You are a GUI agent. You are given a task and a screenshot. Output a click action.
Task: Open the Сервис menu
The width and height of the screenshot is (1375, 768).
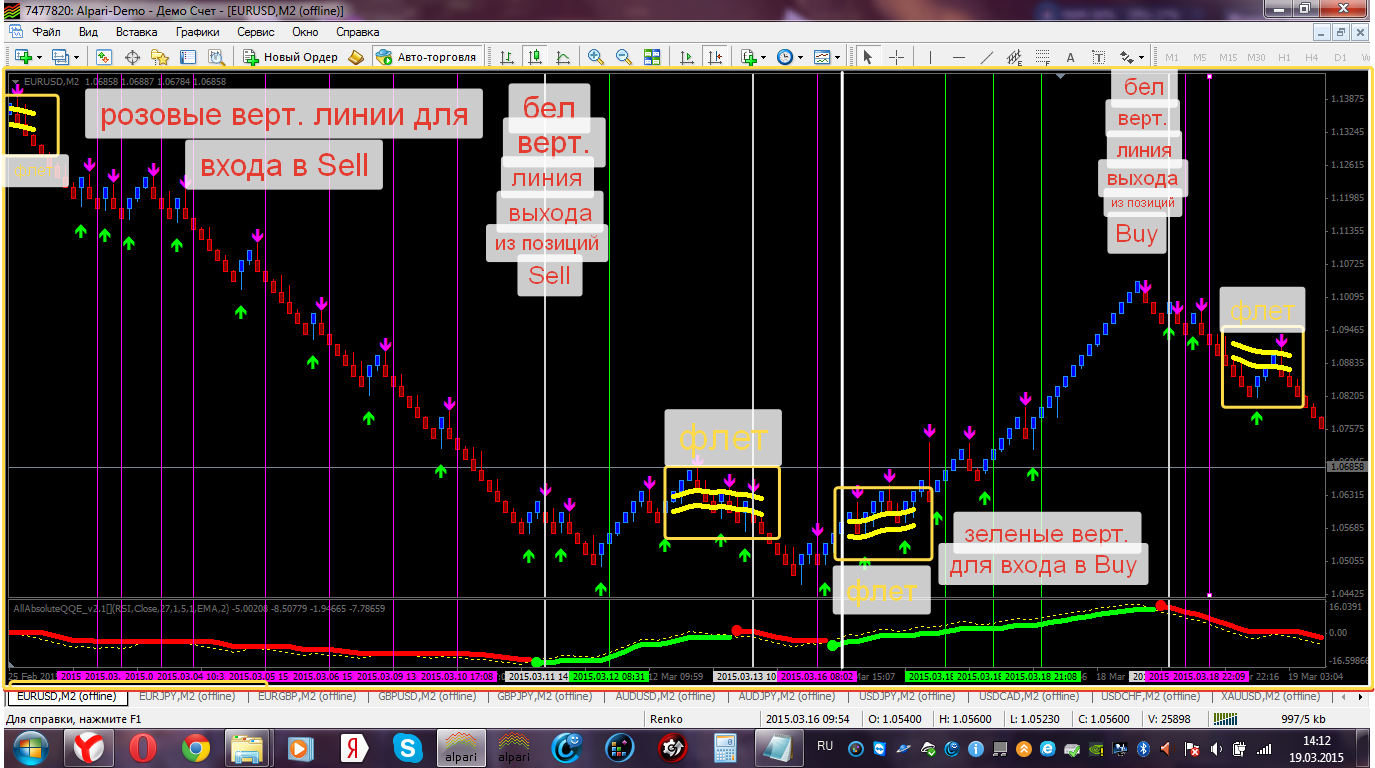coord(256,31)
